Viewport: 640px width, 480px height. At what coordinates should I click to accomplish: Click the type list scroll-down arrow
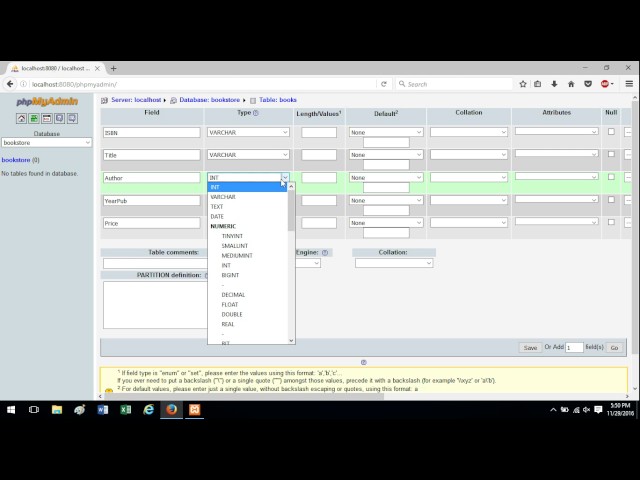[291, 340]
